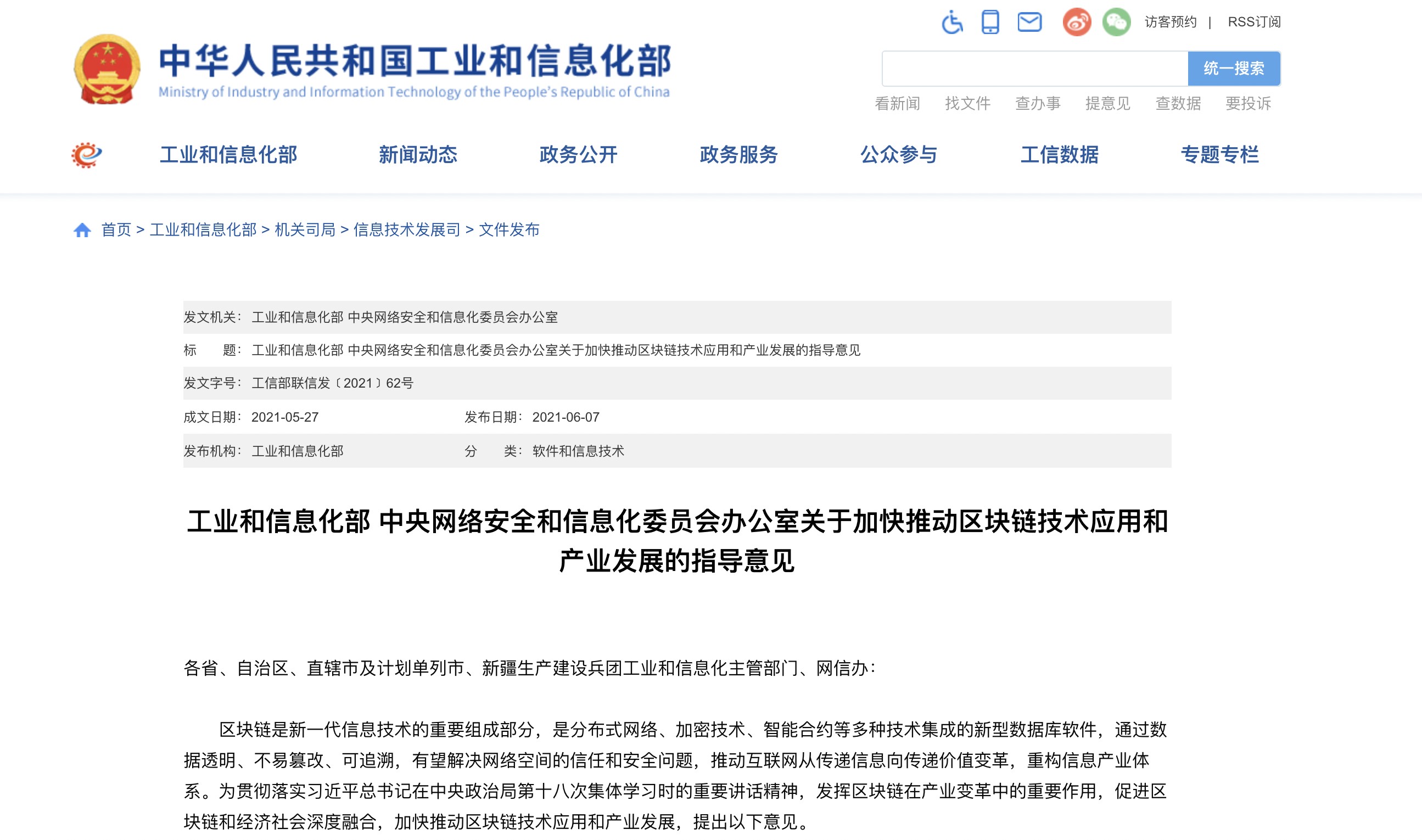Select 提意见 search shortcut
1422x840 pixels.
pyautogui.click(x=1107, y=104)
